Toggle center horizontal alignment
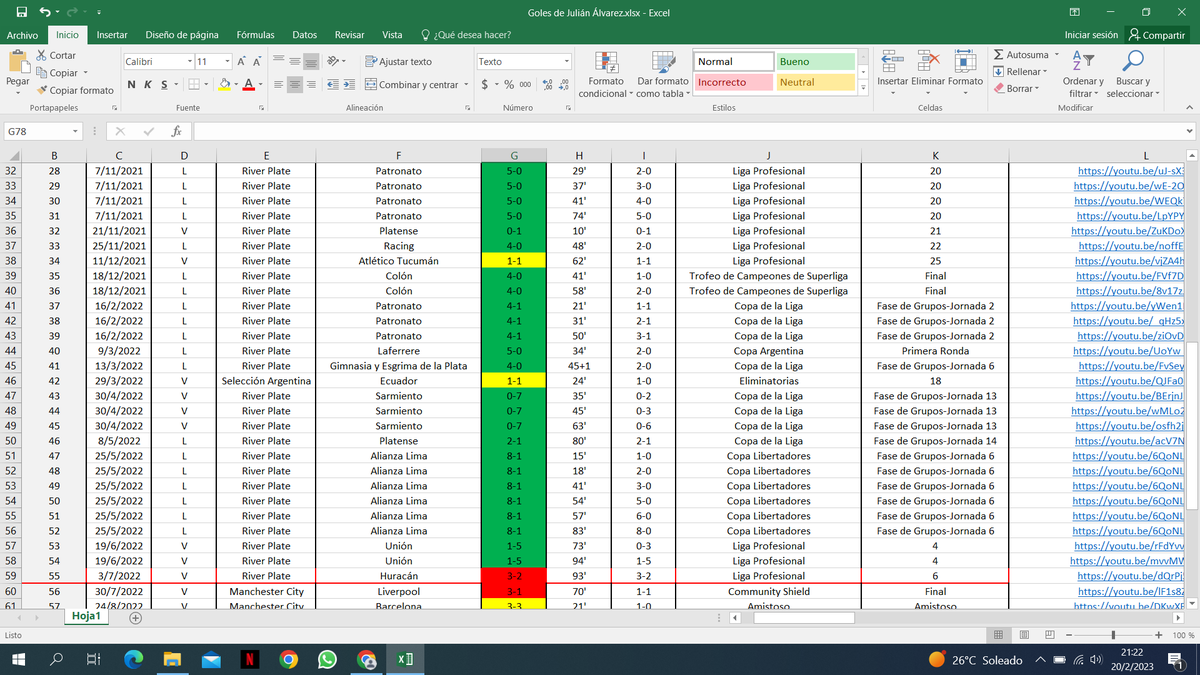1200x675 pixels. pos(295,85)
